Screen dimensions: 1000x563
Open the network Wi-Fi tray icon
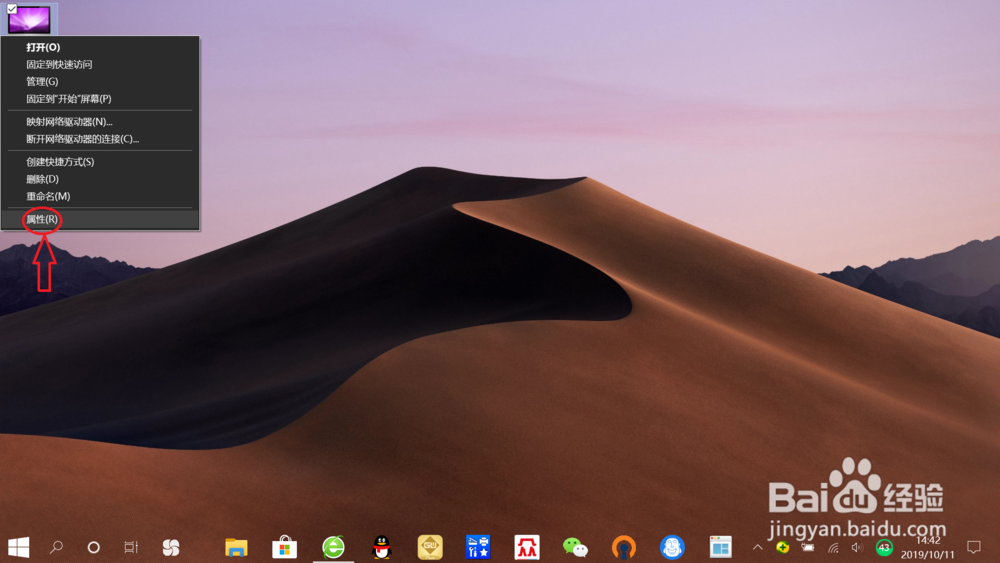pyautogui.click(x=833, y=548)
